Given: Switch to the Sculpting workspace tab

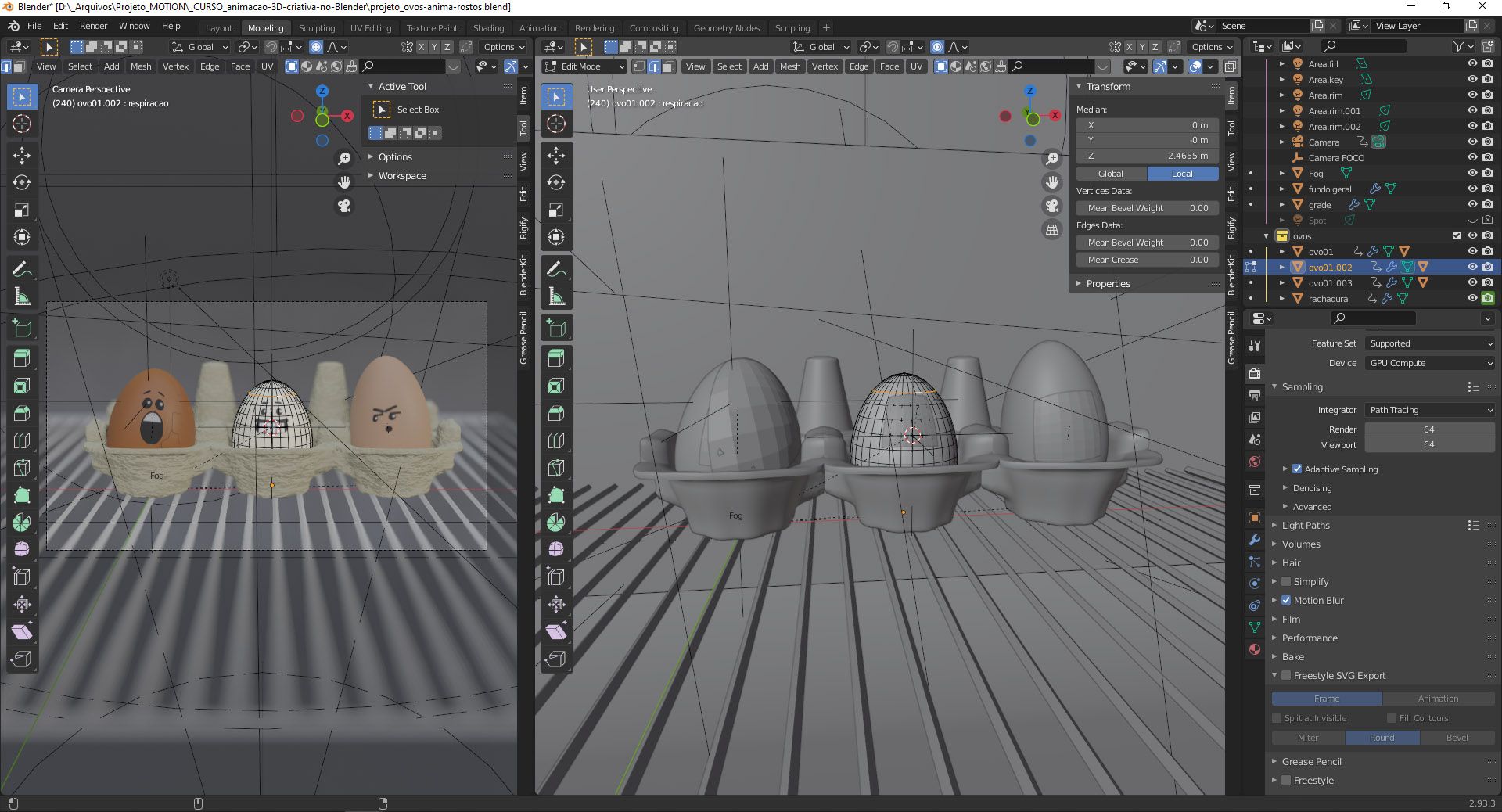Looking at the screenshot, I should coord(316,28).
